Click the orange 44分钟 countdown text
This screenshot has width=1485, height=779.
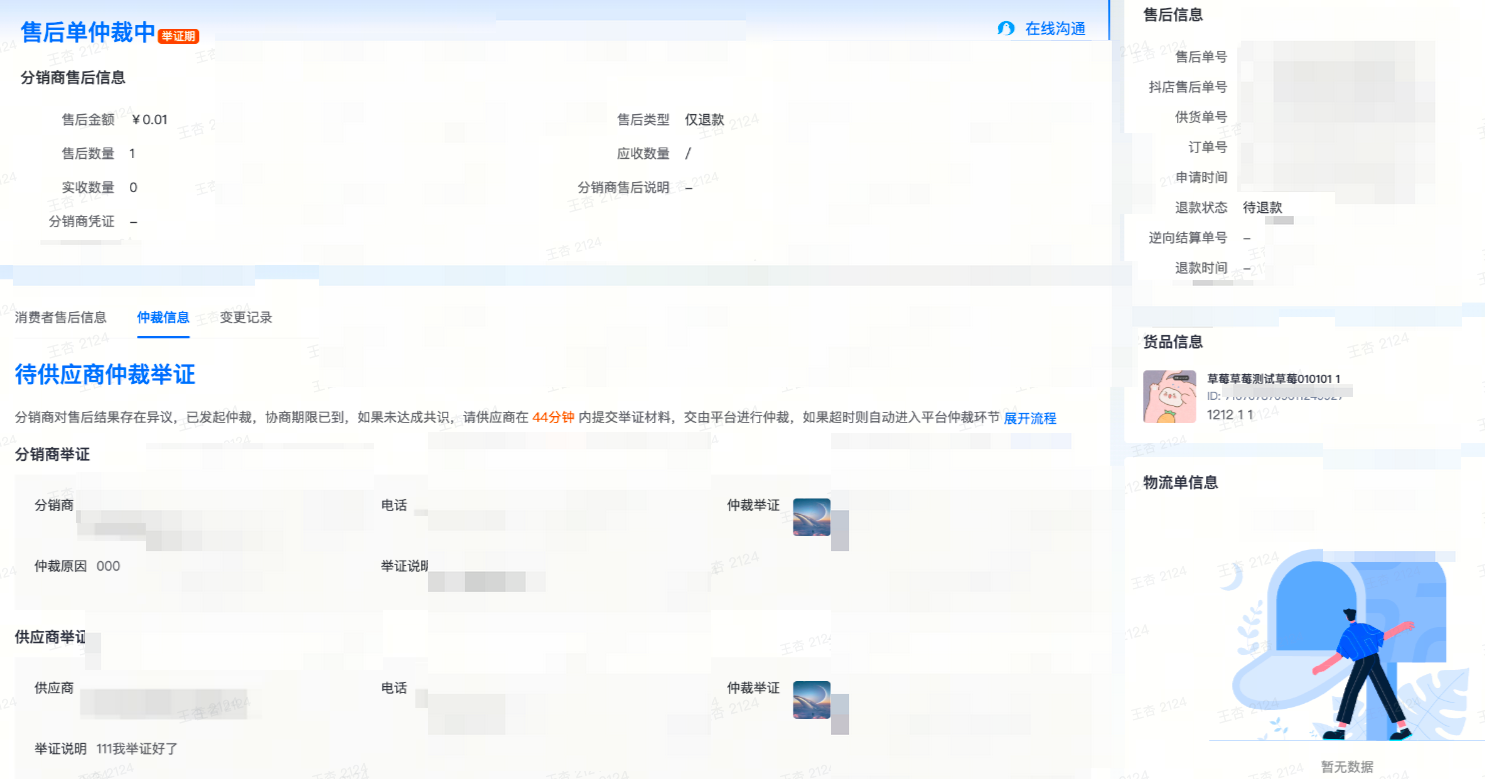(x=553, y=418)
